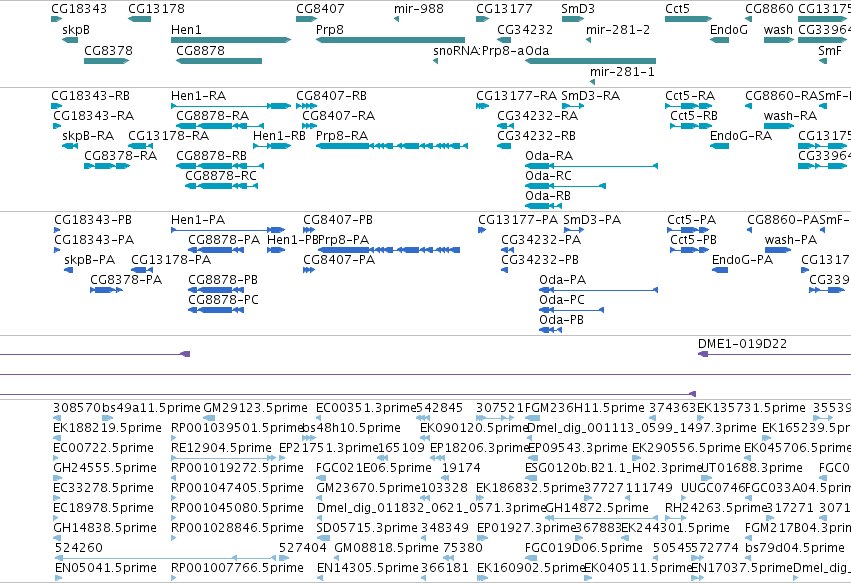Select RE12904.5prime EST label

click(x=221, y=448)
